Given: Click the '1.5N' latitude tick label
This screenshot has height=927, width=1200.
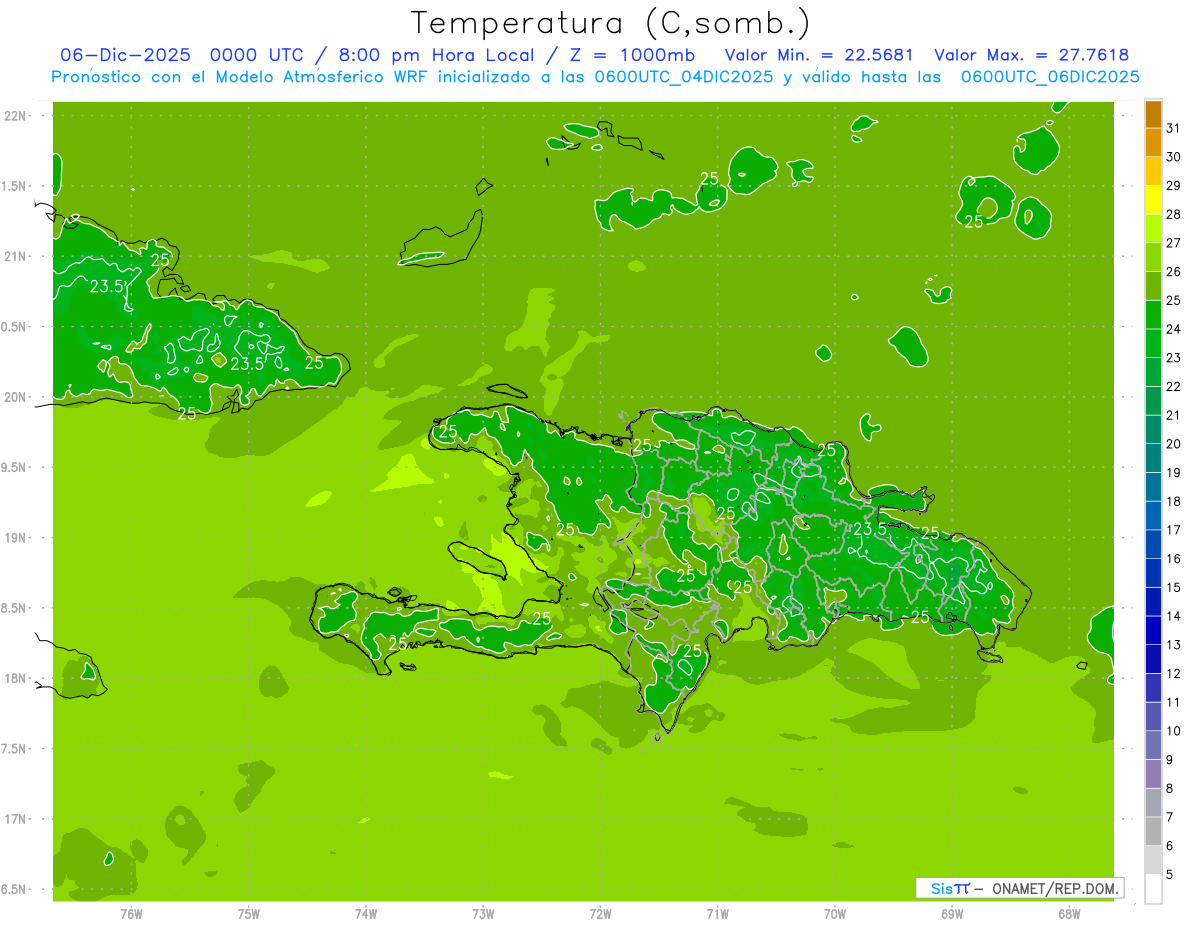Looking at the screenshot, I should coord(14,187).
